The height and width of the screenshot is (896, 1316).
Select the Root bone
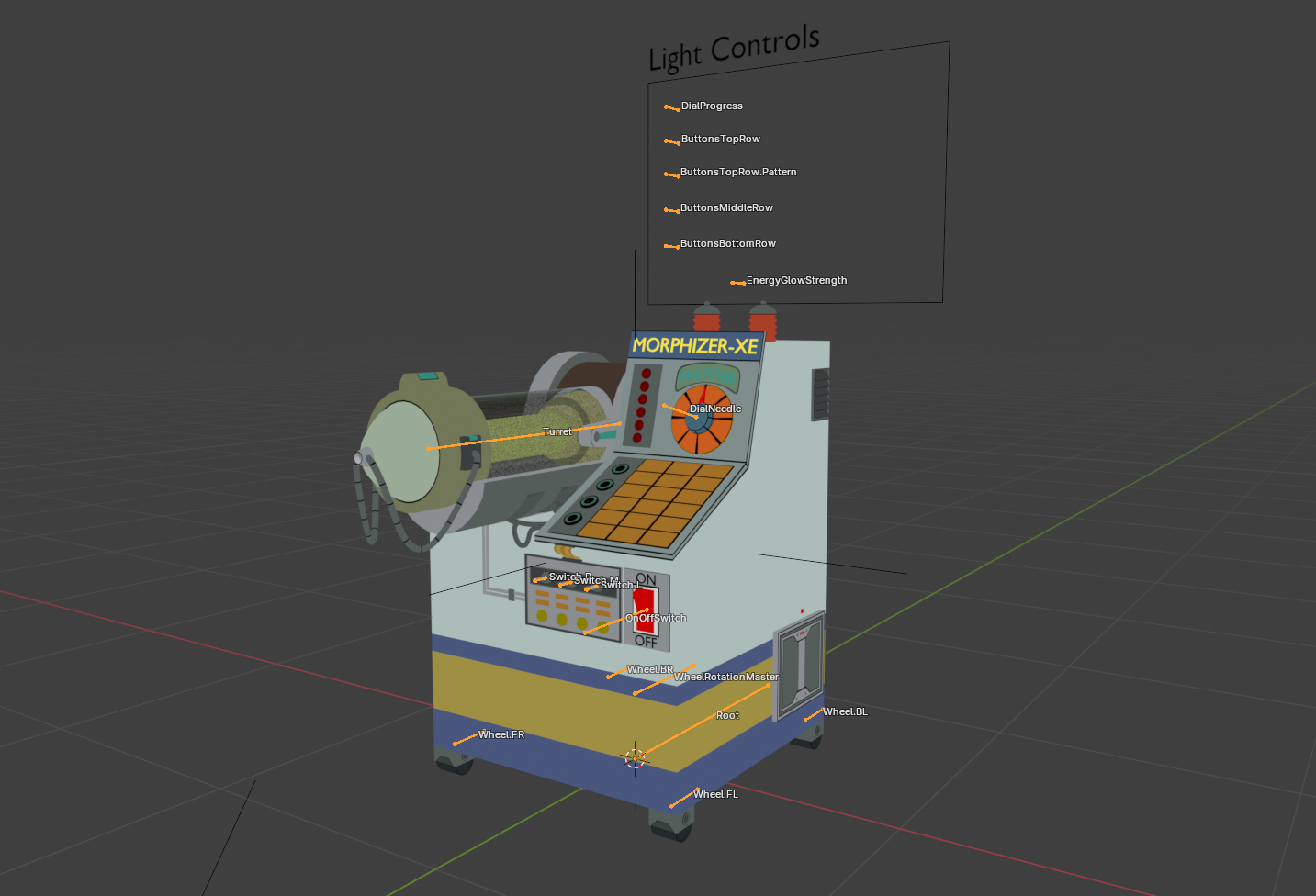coord(702,722)
